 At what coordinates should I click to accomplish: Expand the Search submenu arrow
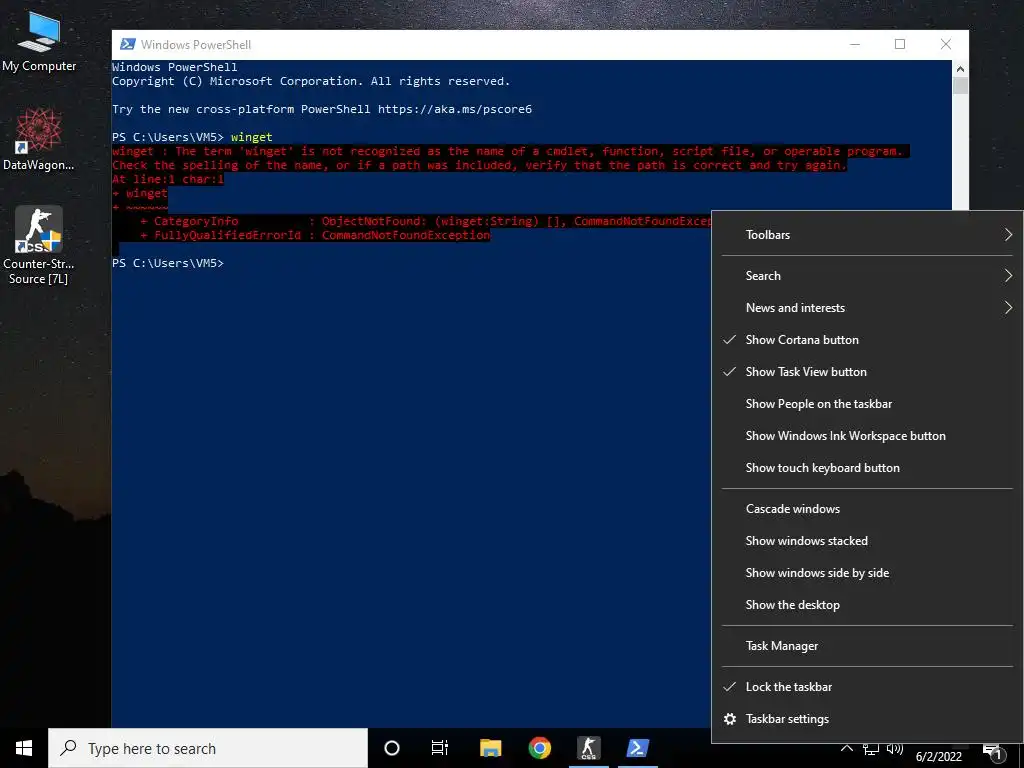pyautogui.click(x=1008, y=276)
